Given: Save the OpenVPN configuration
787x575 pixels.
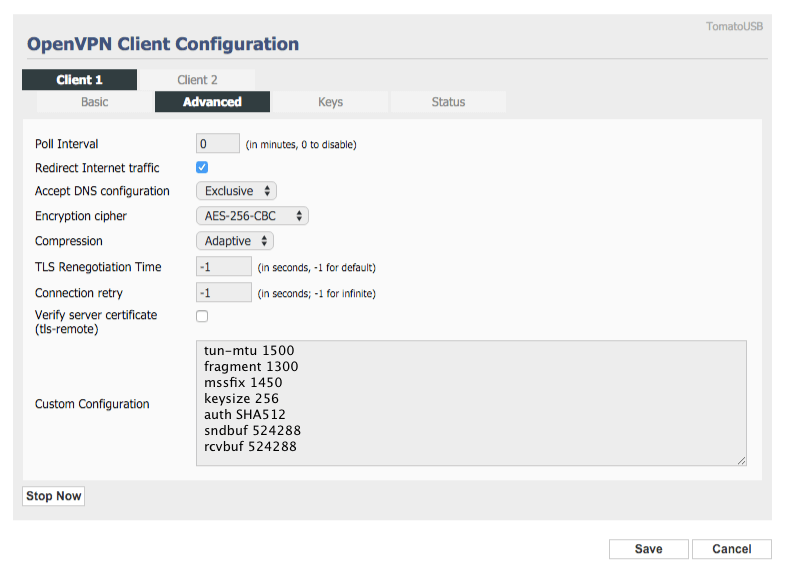Looking at the screenshot, I should [648, 549].
